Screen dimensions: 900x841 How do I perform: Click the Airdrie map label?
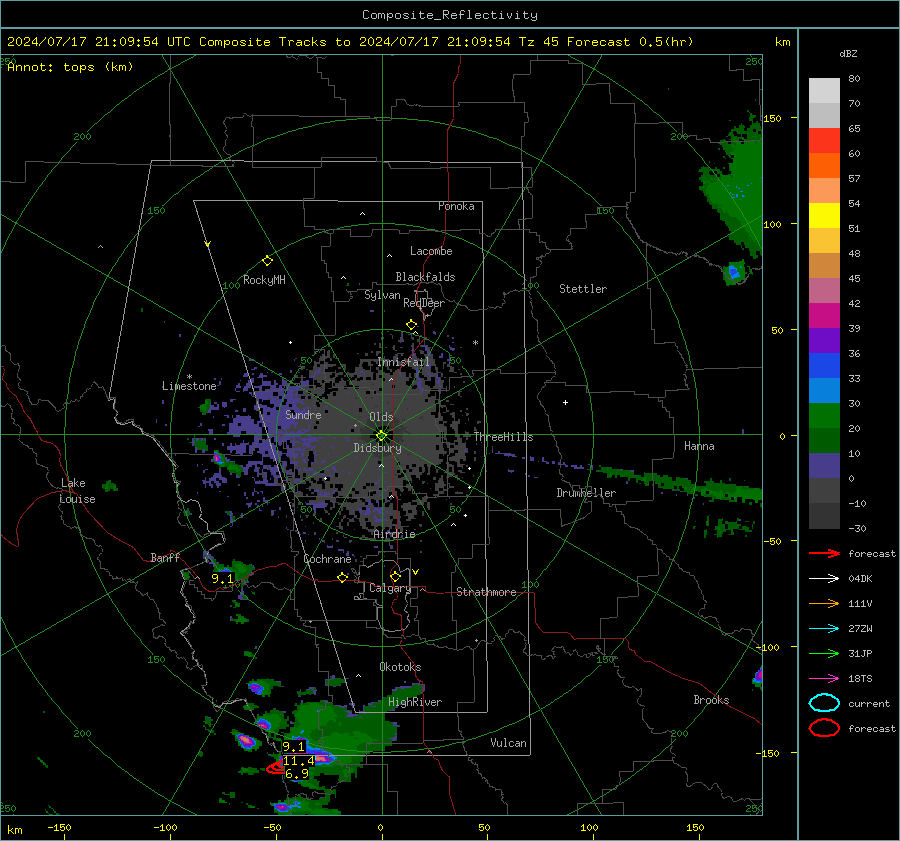(x=394, y=534)
